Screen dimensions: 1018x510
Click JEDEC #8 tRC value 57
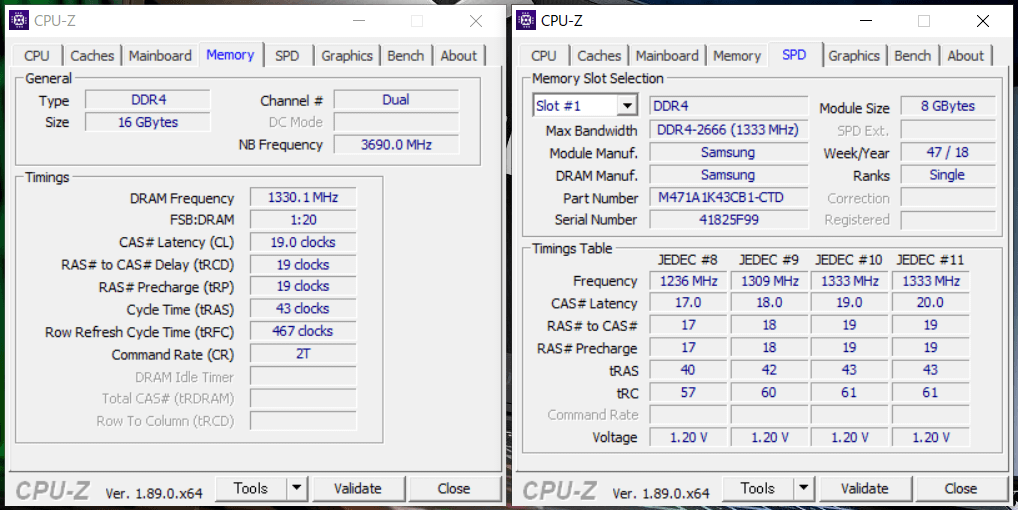(688, 393)
